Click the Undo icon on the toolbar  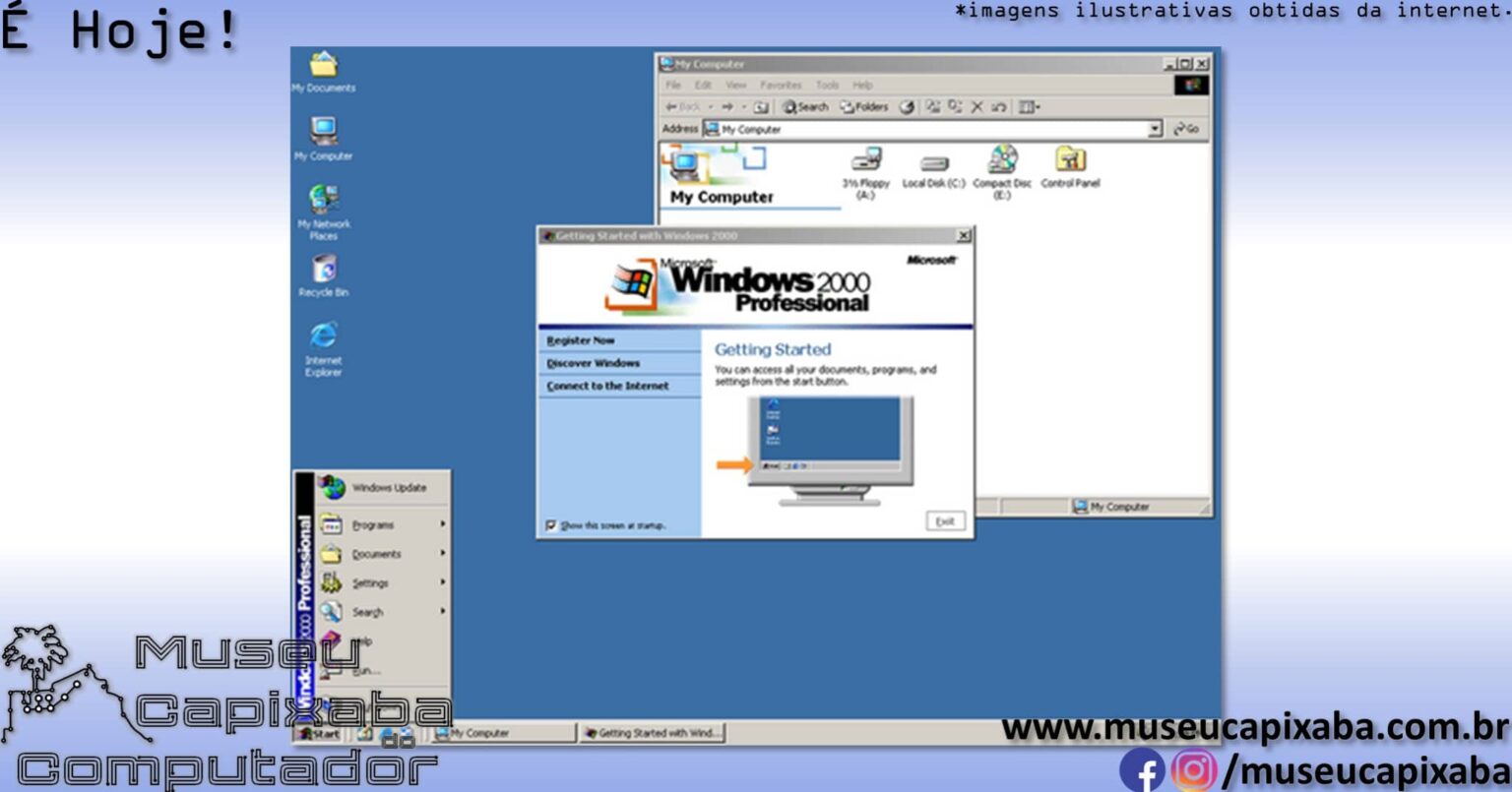[x=998, y=107]
